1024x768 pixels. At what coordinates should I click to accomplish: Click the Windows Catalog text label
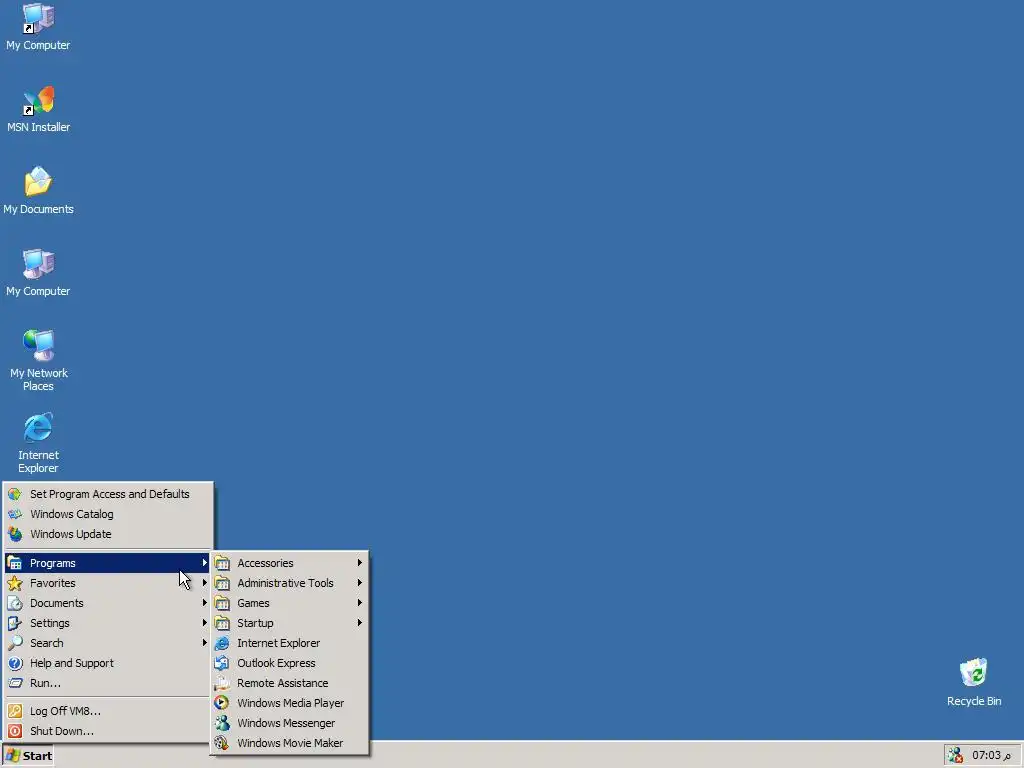pyautogui.click(x=72, y=515)
